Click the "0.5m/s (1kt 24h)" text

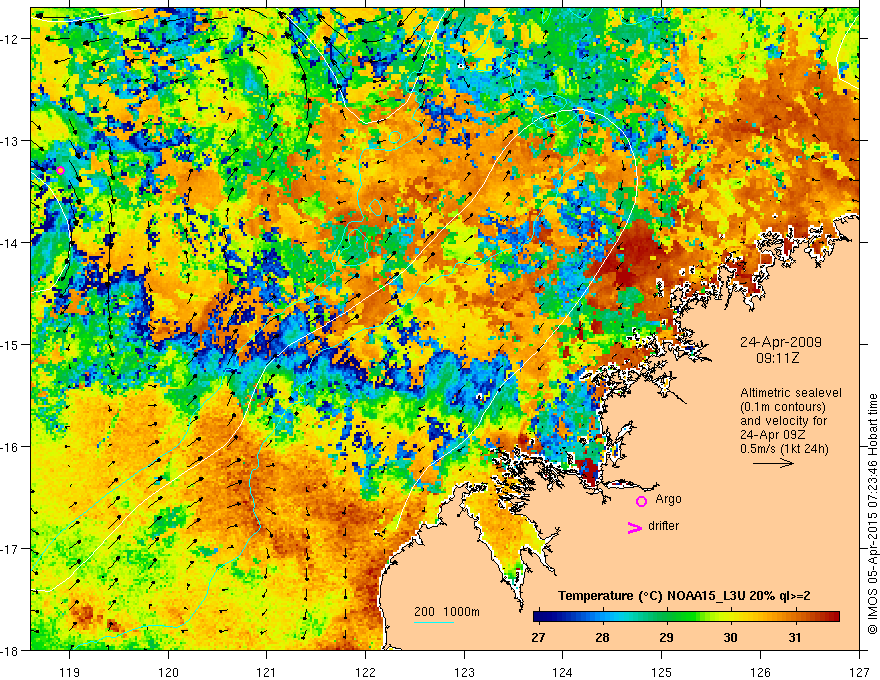tap(785, 449)
